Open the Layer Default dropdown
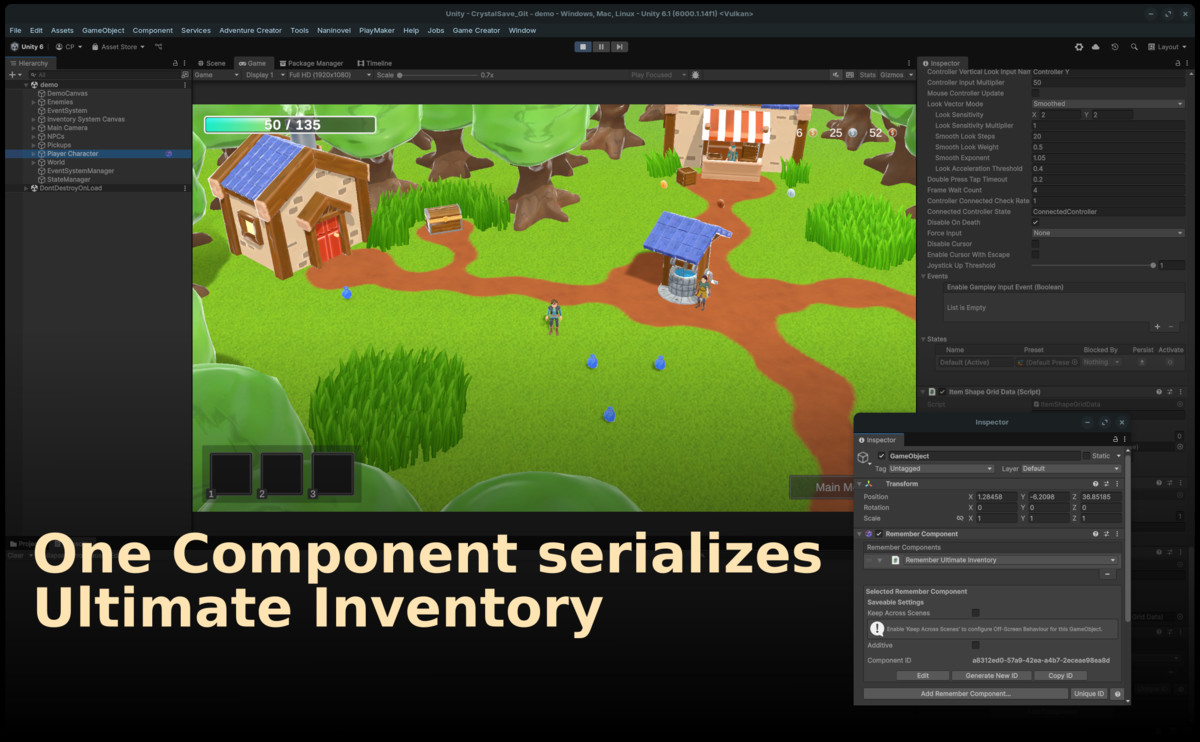The image size is (1200, 742). [x=1071, y=468]
